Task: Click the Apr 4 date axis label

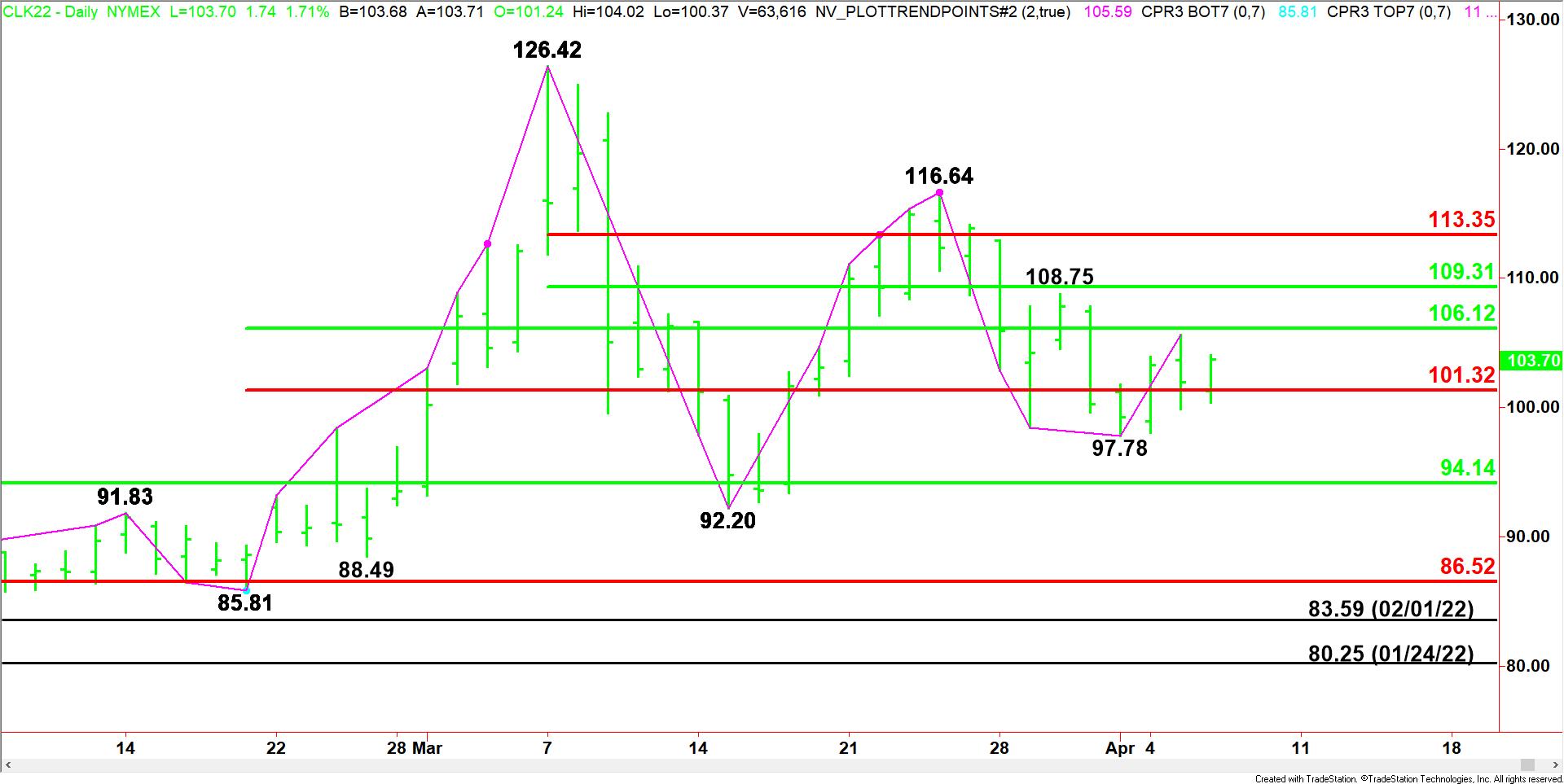Action: coord(1132,748)
